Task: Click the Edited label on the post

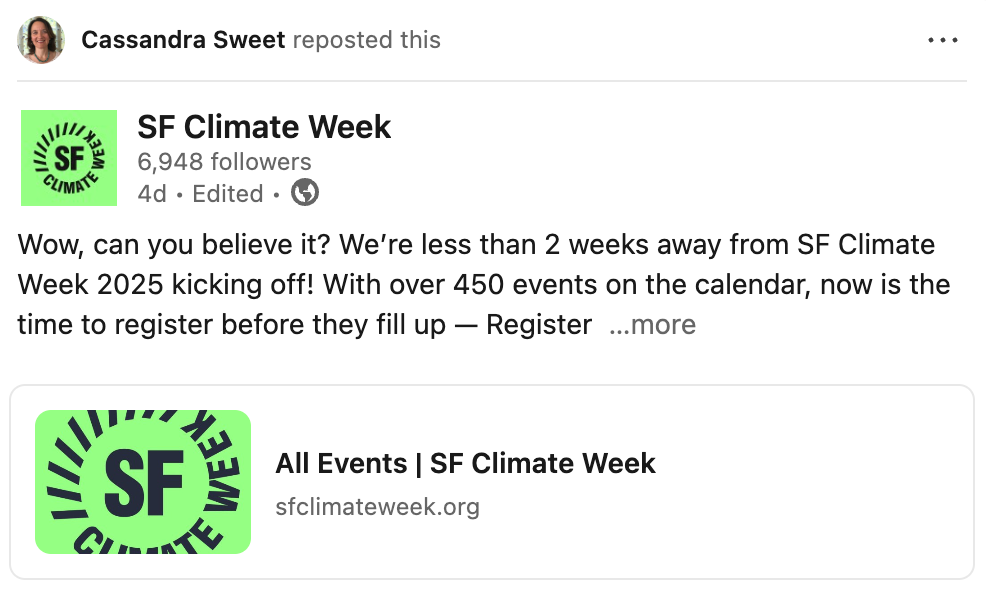Action: click(228, 194)
